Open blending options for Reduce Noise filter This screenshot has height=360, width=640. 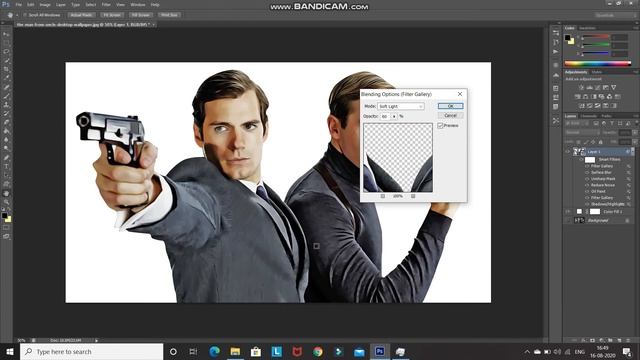tap(629, 185)
